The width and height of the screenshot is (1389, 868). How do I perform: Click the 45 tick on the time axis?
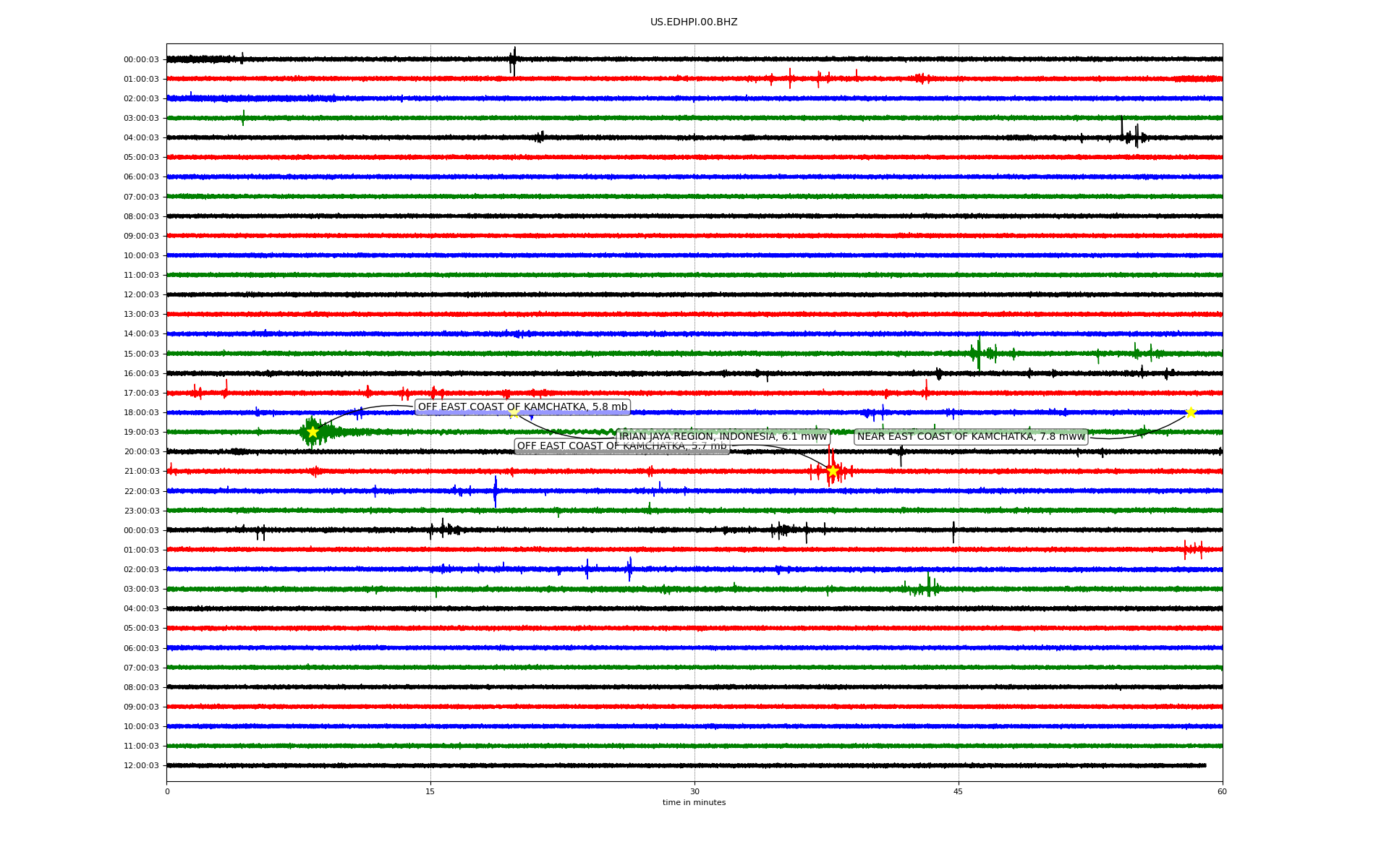click(959, 791)
